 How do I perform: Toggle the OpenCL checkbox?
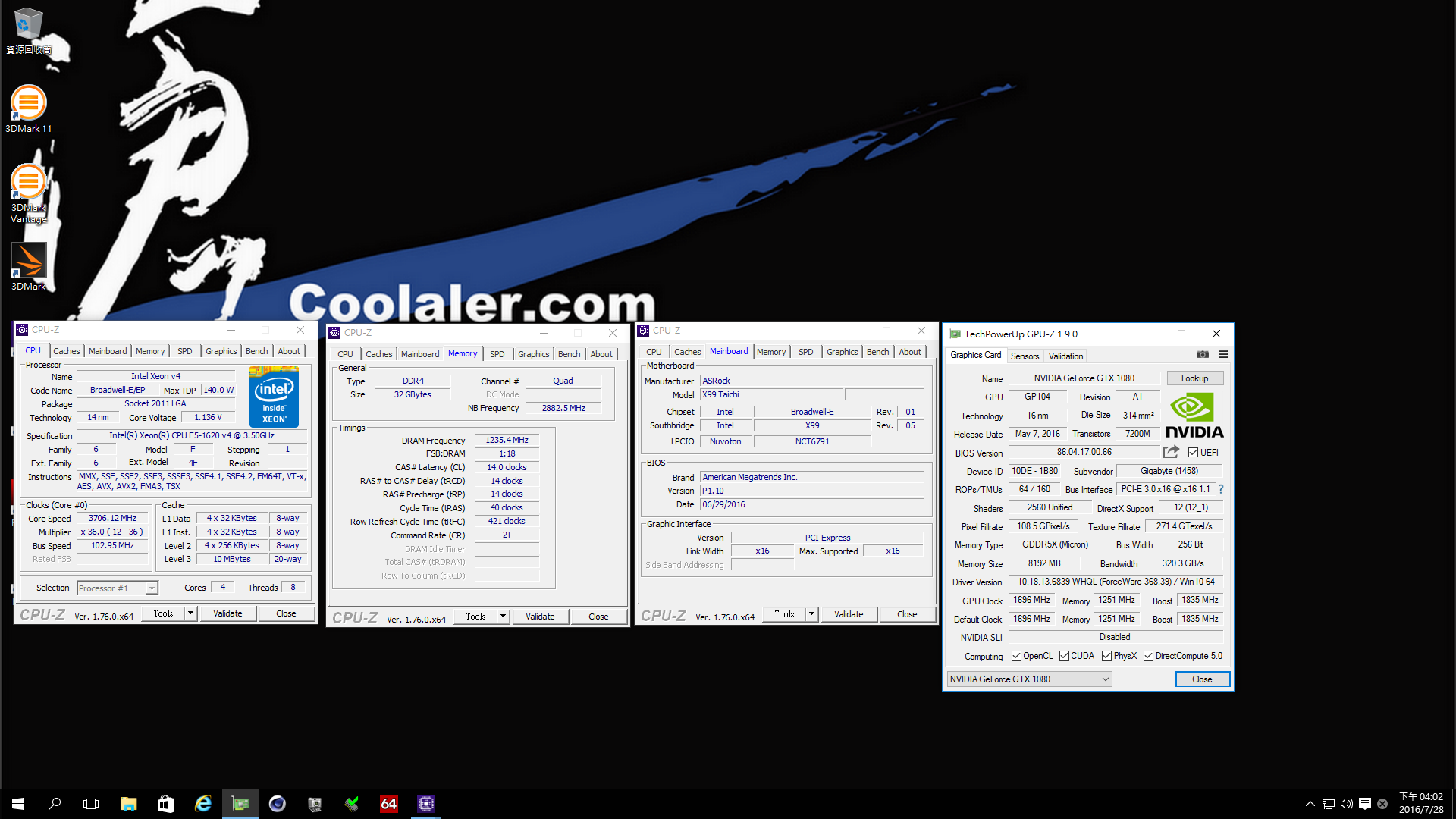(1016, 656)
